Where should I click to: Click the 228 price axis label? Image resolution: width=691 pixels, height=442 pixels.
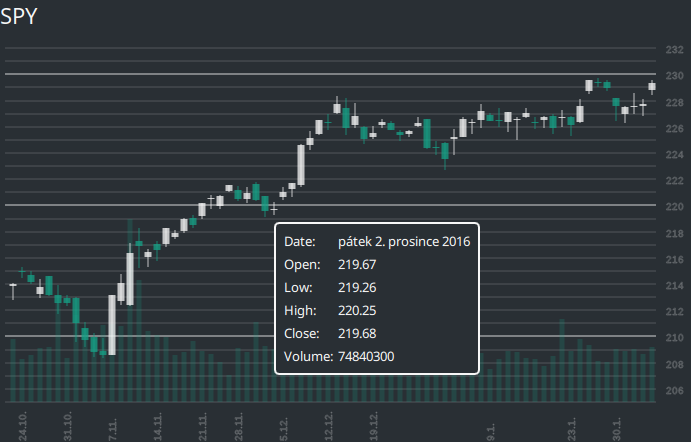pyautogui.click(x=674, y=103)
